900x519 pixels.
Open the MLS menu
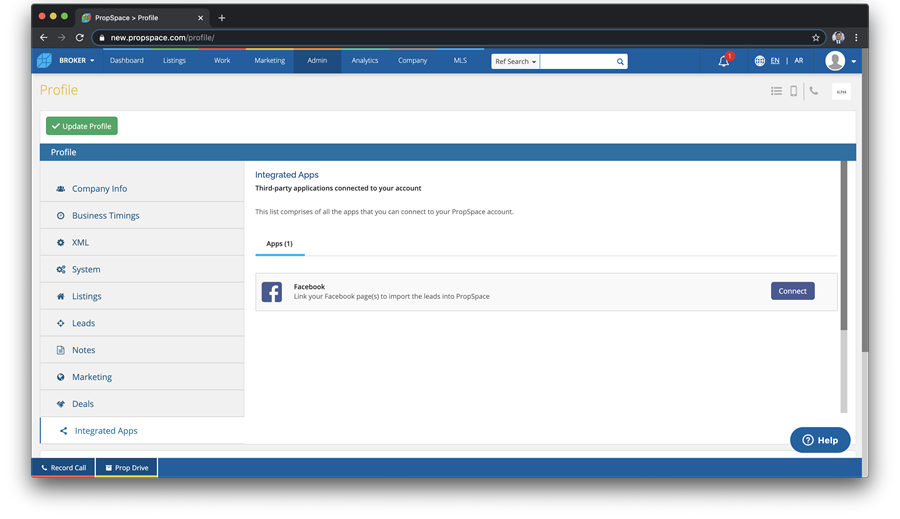click(x=460, y=60)
